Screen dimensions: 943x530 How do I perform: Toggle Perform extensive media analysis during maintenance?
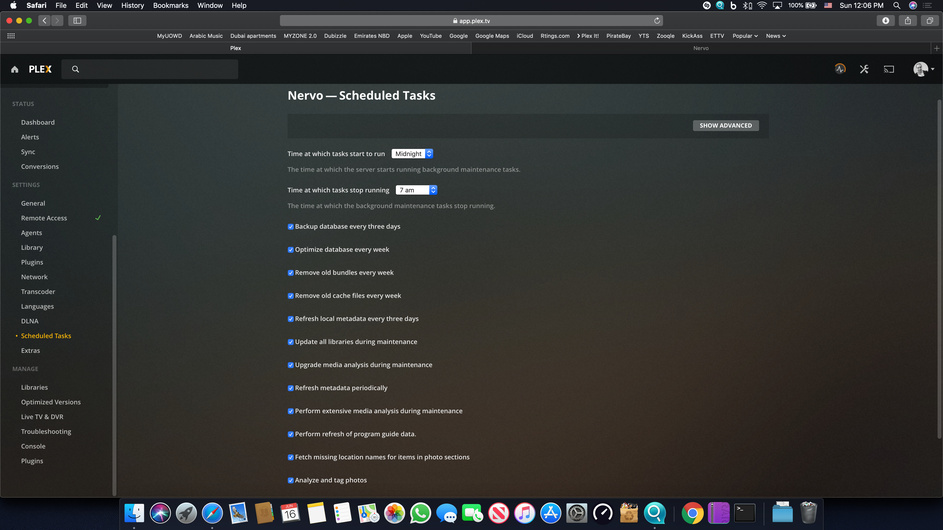point(290,411)
